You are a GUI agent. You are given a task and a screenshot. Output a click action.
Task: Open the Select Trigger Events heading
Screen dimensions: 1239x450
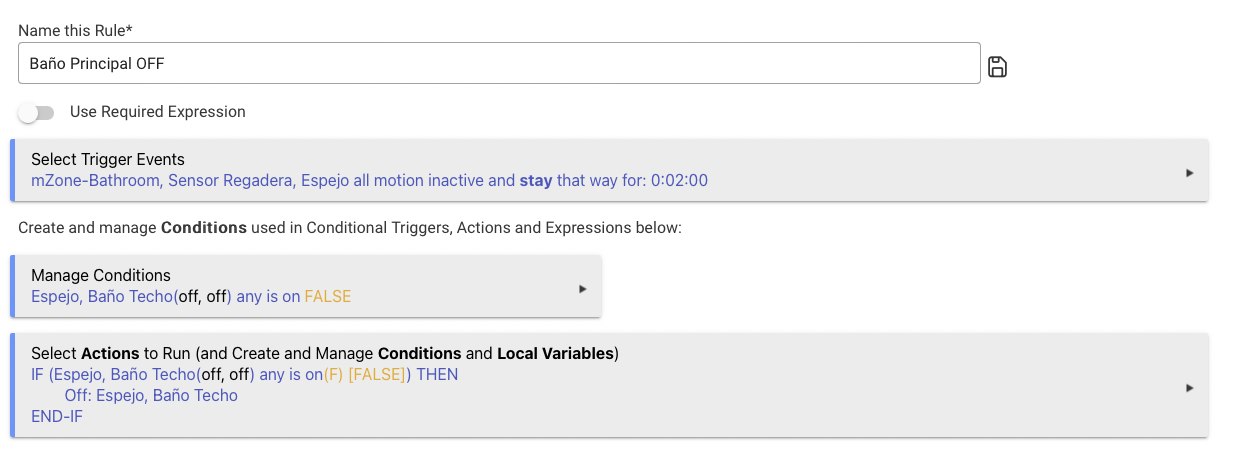point(108,159)
